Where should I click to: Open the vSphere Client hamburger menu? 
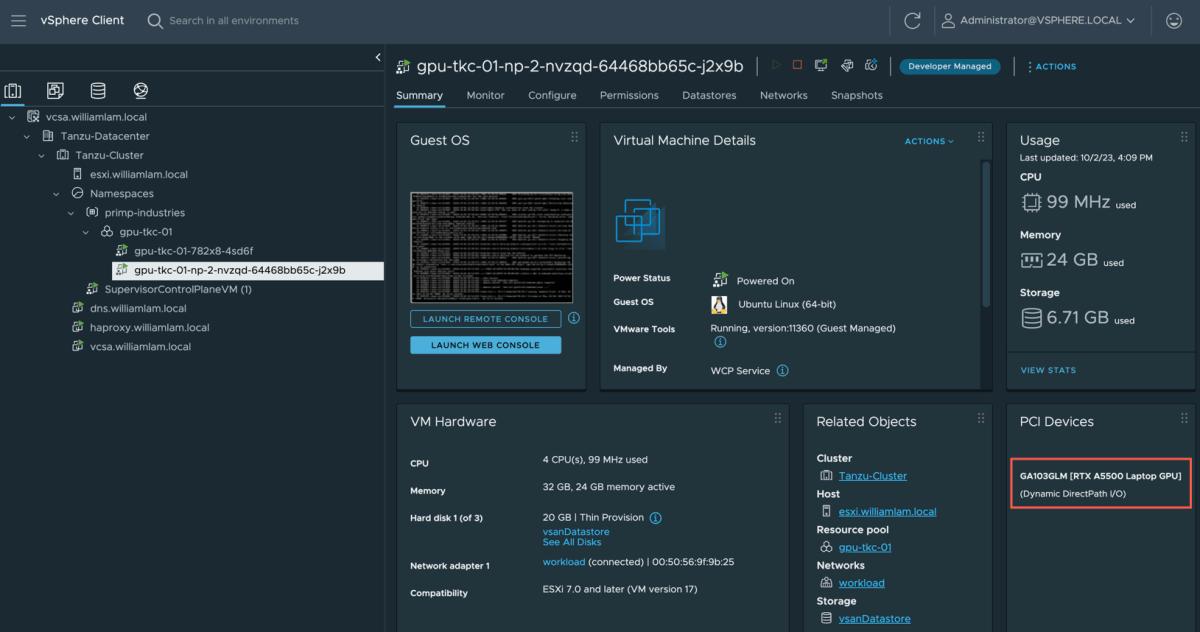click(x=18, y=20)
